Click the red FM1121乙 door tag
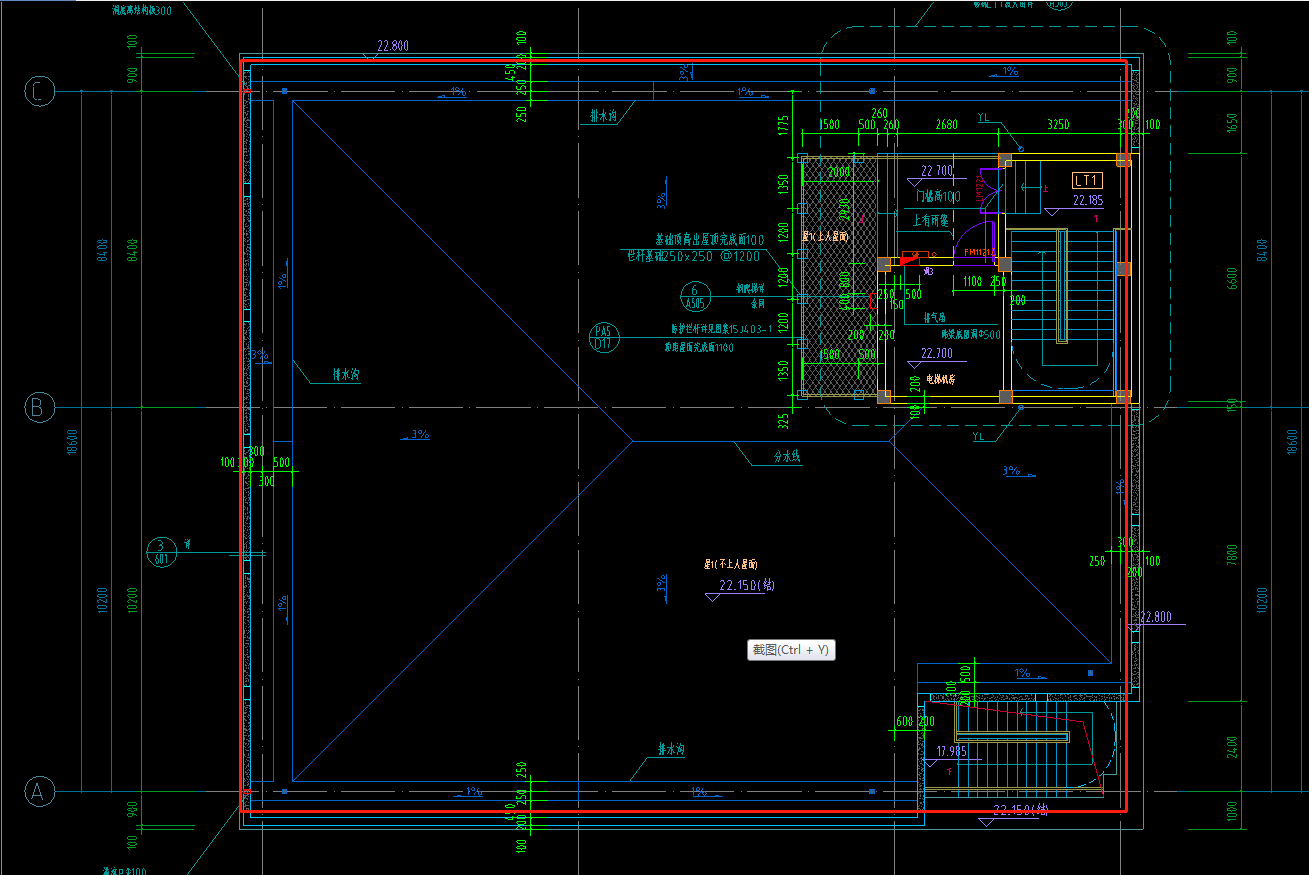Image resolution: width=1309 pixels, height=875 pixels. (980, 252)
